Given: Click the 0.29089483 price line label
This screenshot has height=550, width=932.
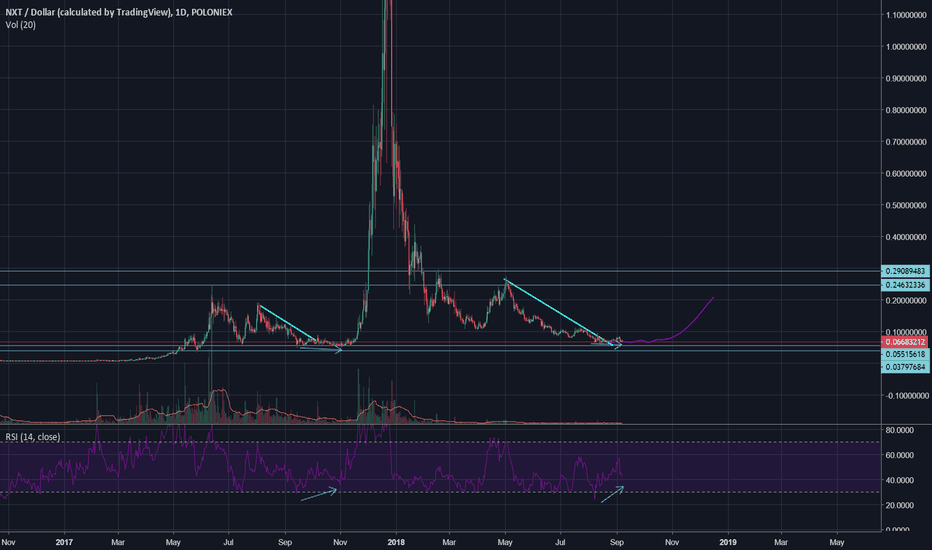Looking at the screenshot, I should point(905,271).
